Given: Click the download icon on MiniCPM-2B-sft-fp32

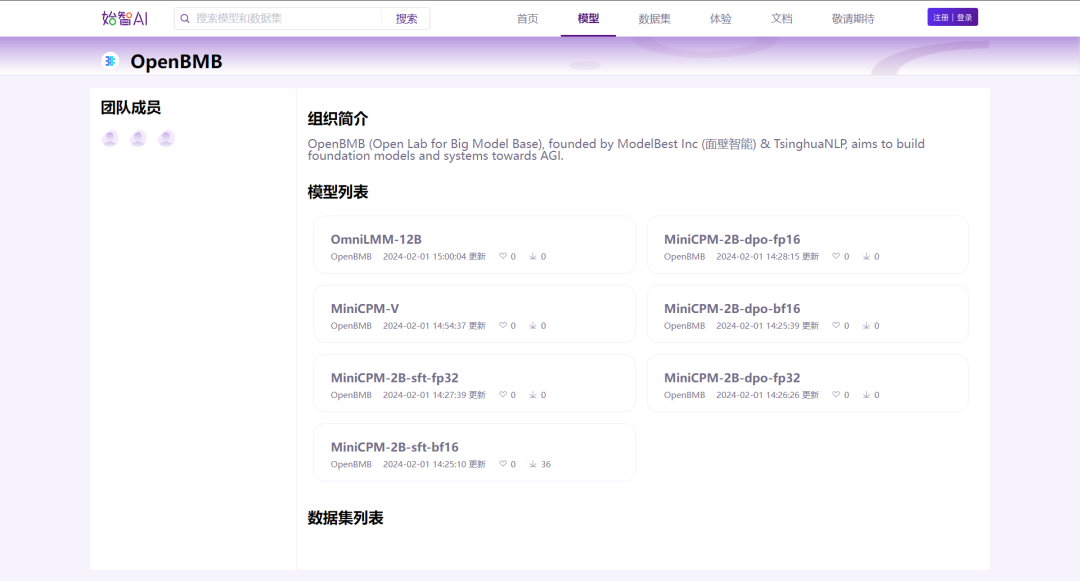Looking at the screenshot, I should (x=532, y=394).
